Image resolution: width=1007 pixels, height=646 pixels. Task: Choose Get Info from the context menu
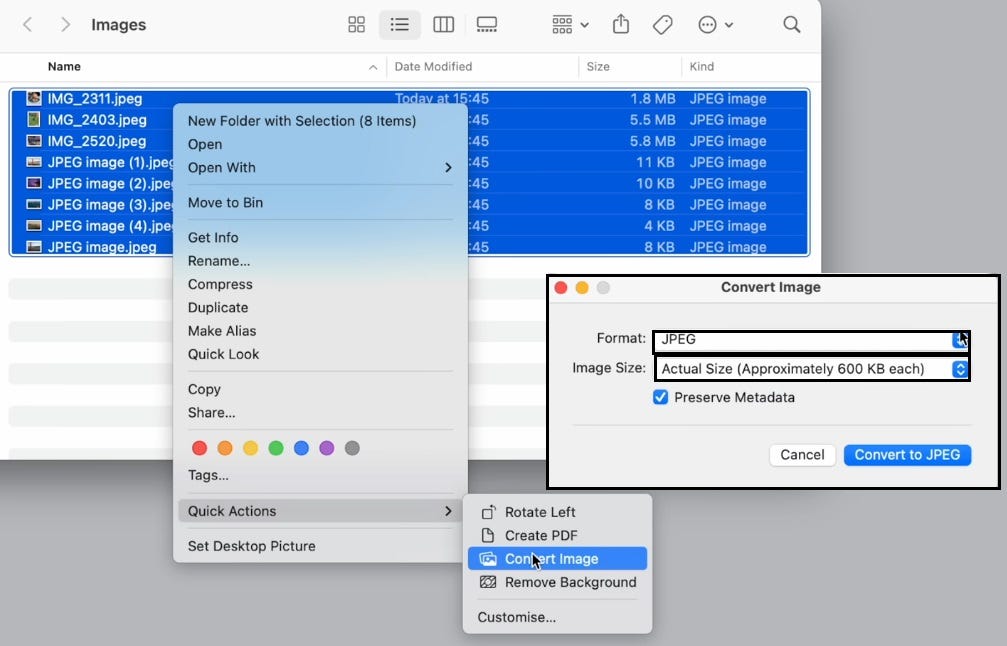click(x=213, y=237)
